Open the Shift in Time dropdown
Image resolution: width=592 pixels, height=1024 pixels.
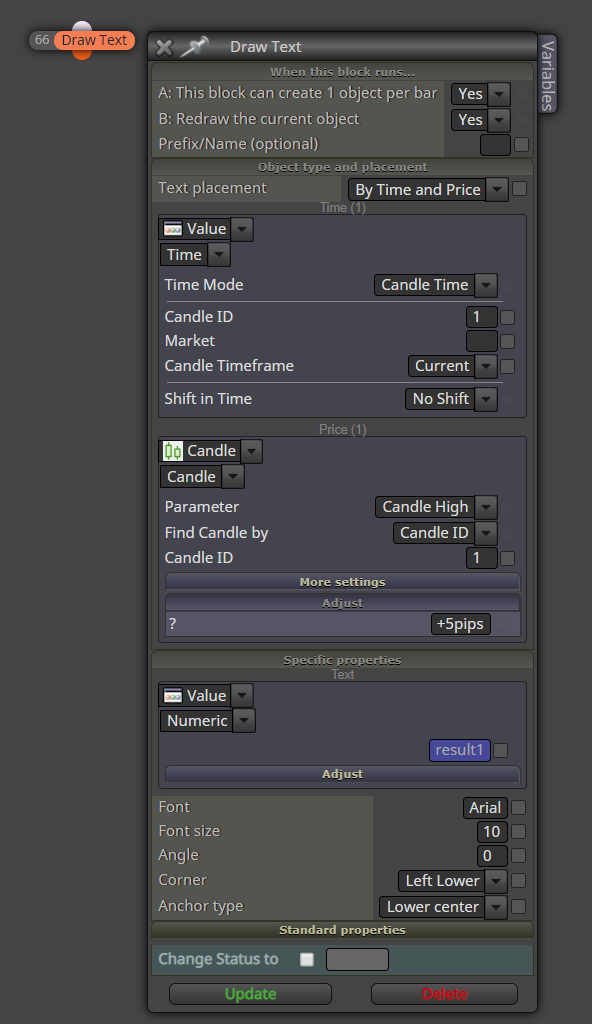pyautogui.click(x=486, y=399)
